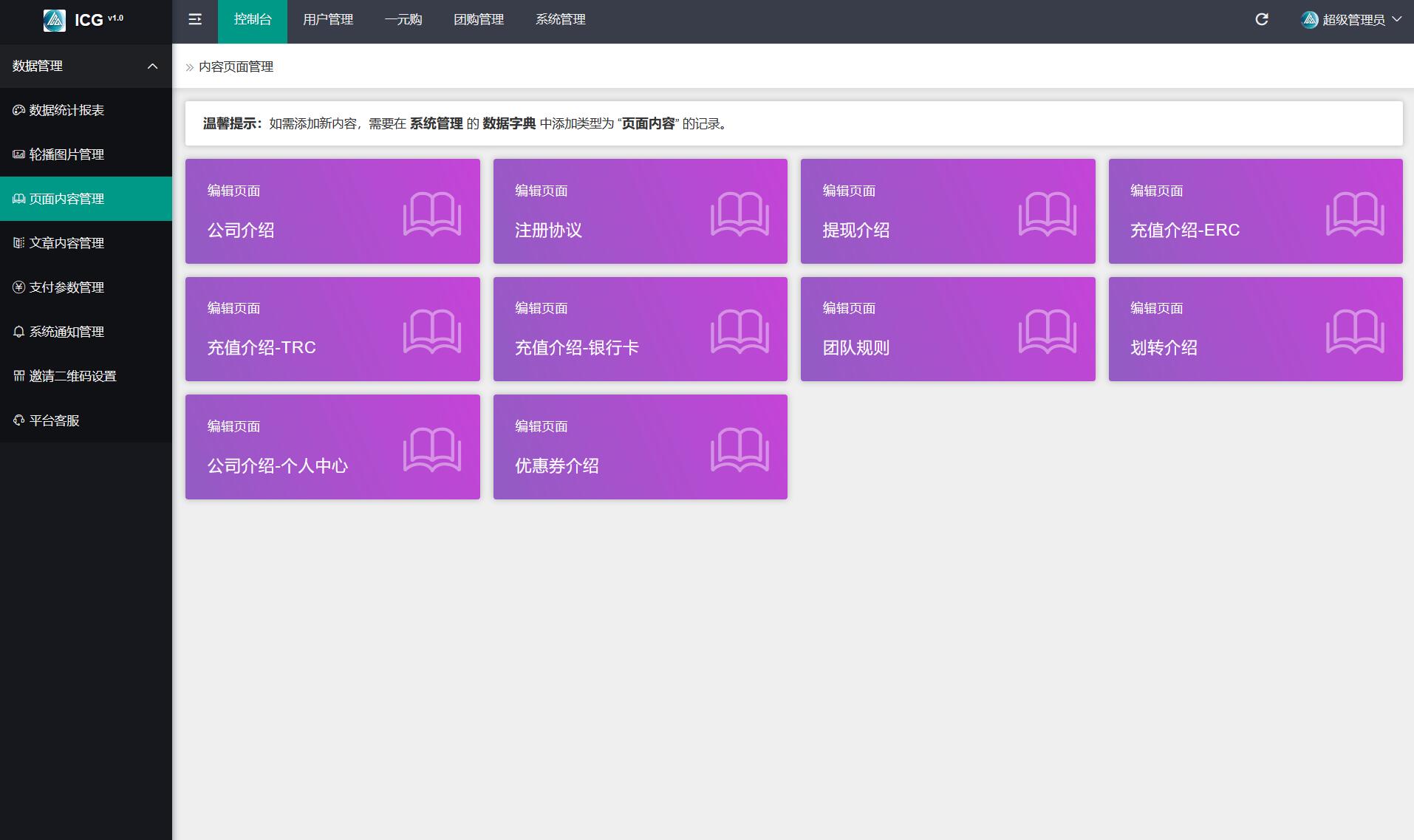The height and width of the screenshot is (840, 1414).
Task: Open the 团购管理 top menu
Action: (x=479, y=20)
